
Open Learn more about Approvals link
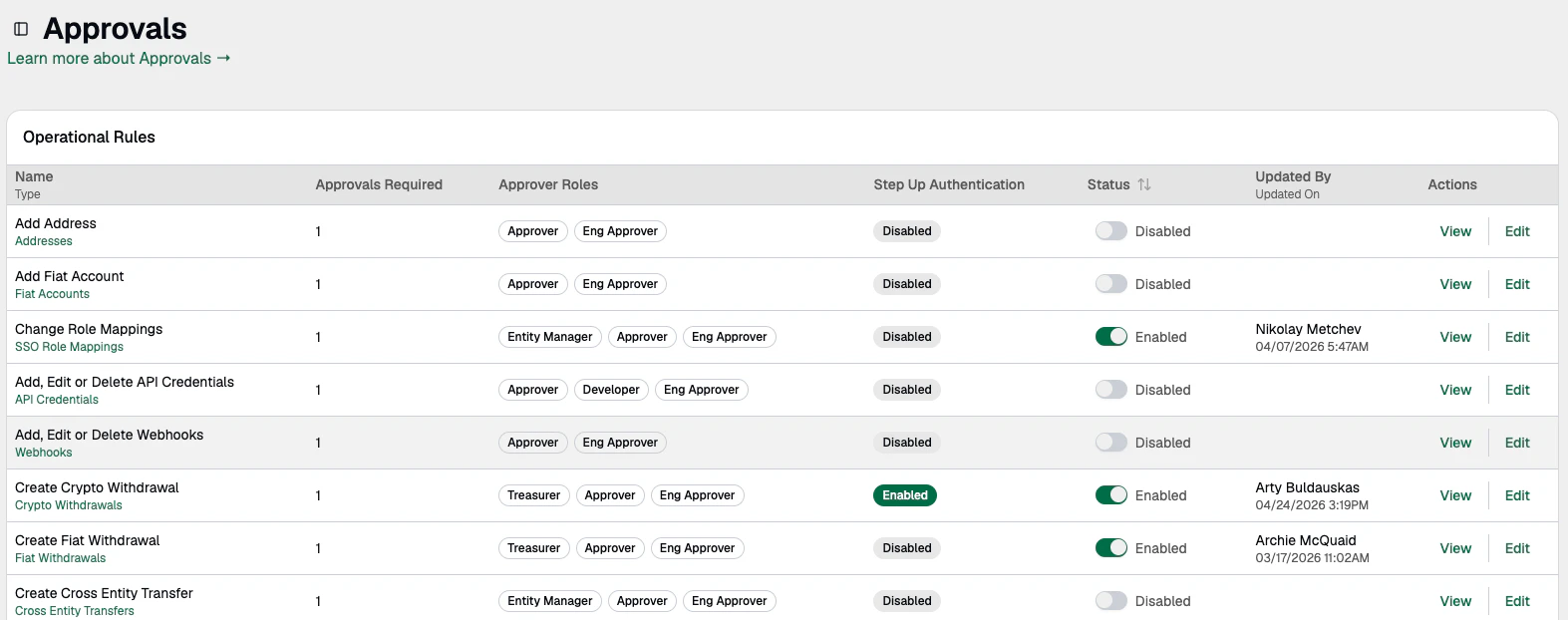119,58
